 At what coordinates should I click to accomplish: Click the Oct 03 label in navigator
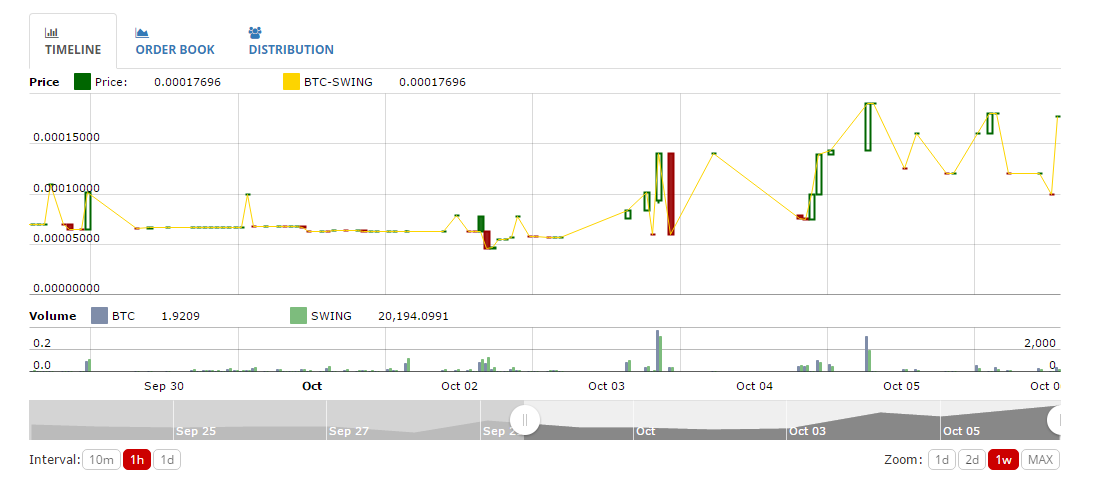[x=808, y=431]
